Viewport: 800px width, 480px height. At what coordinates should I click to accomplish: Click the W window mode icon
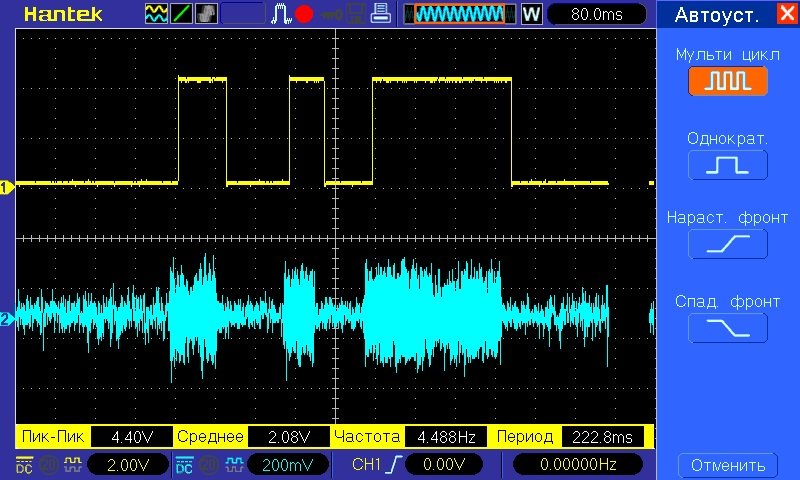coord(531,14)
